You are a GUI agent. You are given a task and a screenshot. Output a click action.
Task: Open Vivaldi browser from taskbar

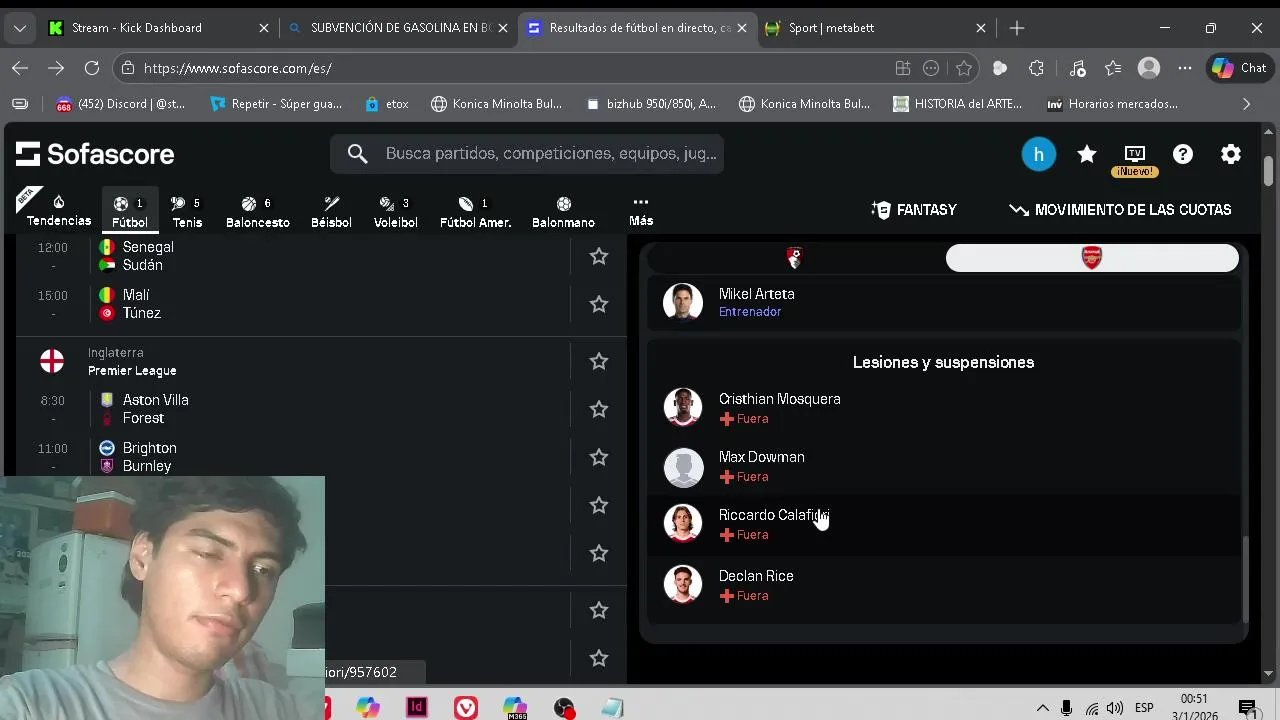coord(466,707)
